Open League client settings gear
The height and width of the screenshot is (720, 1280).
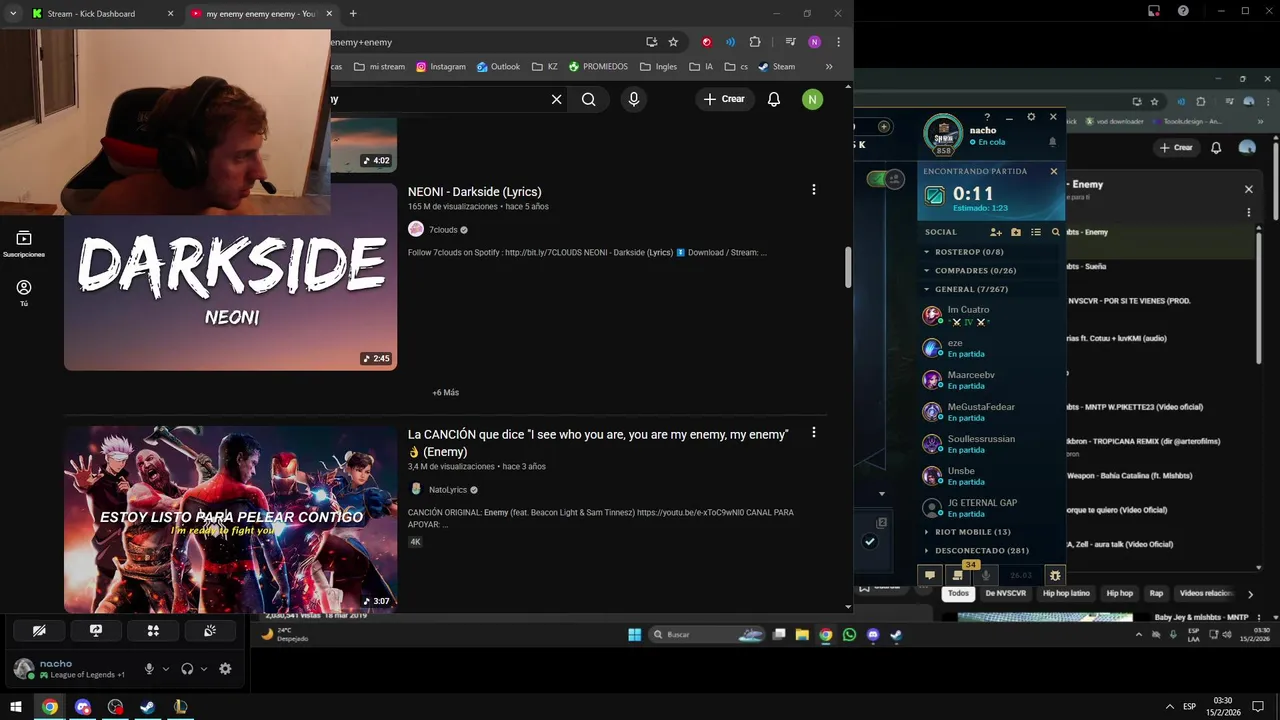tap(1032, 117)
